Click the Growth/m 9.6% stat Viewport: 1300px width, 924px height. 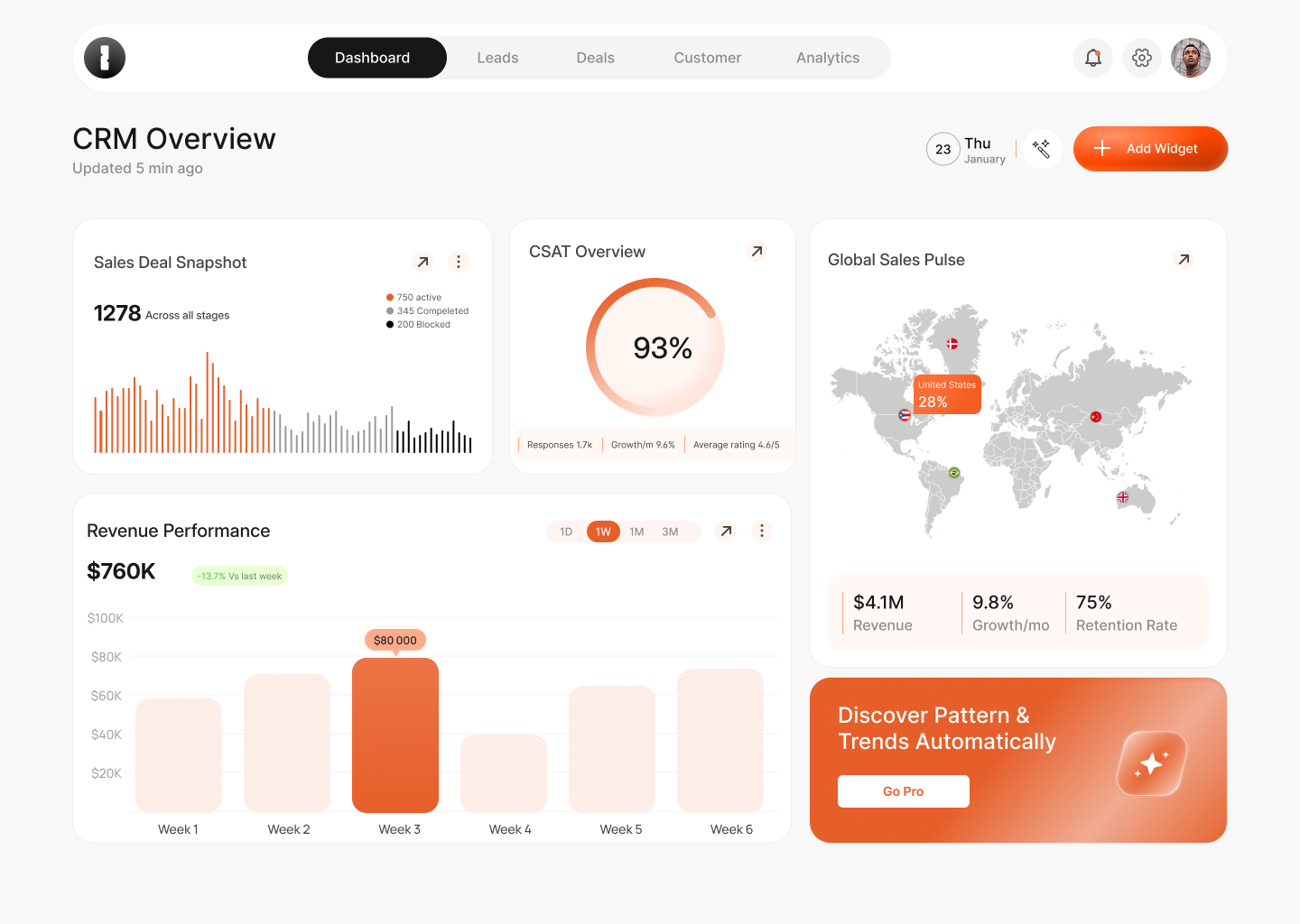(643, 445)
